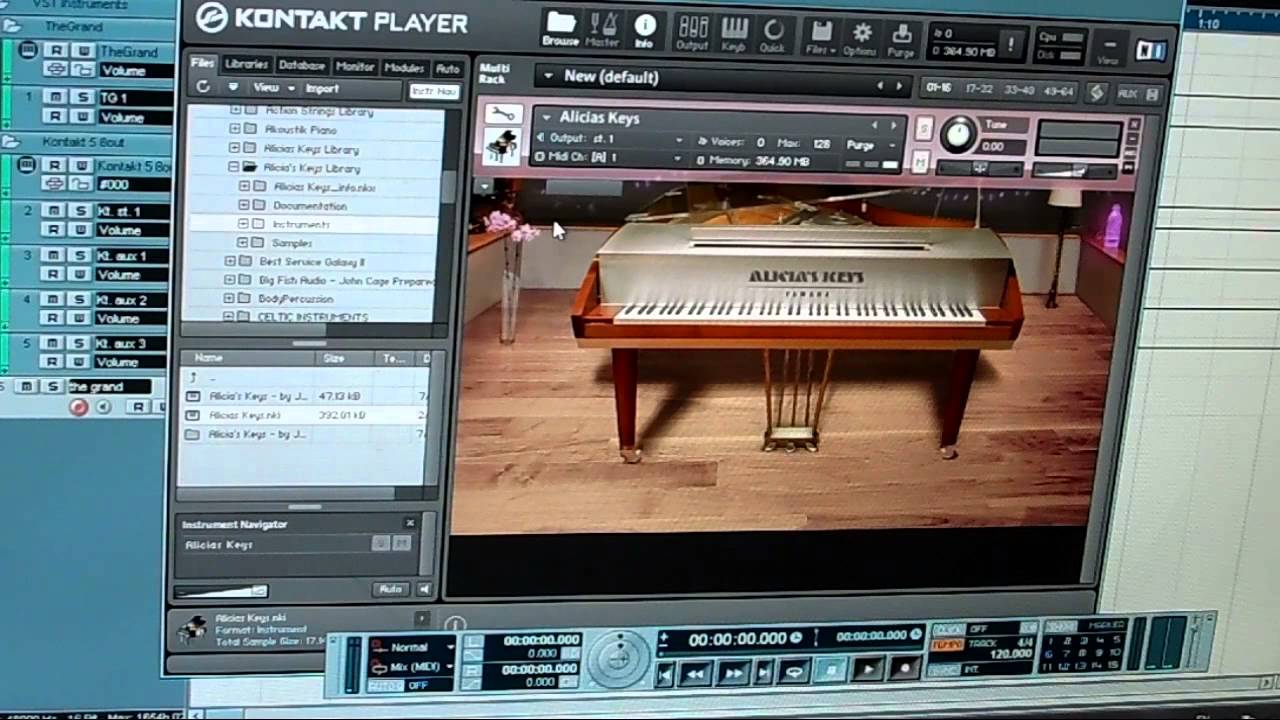Switch to the Auto tab
Viewport: 1280px width, 720px height.
[x=448, y=68]
